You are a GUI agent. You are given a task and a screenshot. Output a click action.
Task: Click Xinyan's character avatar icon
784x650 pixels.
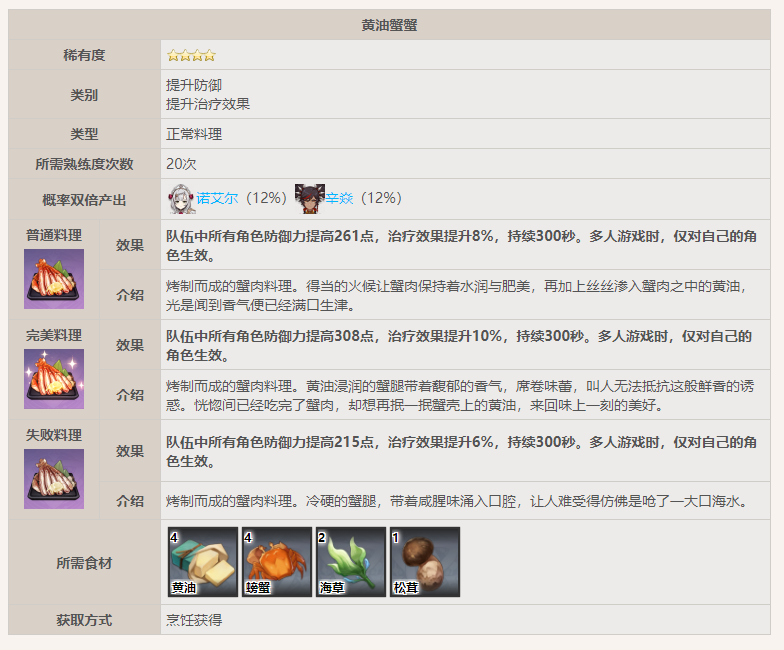pos(310,198)
